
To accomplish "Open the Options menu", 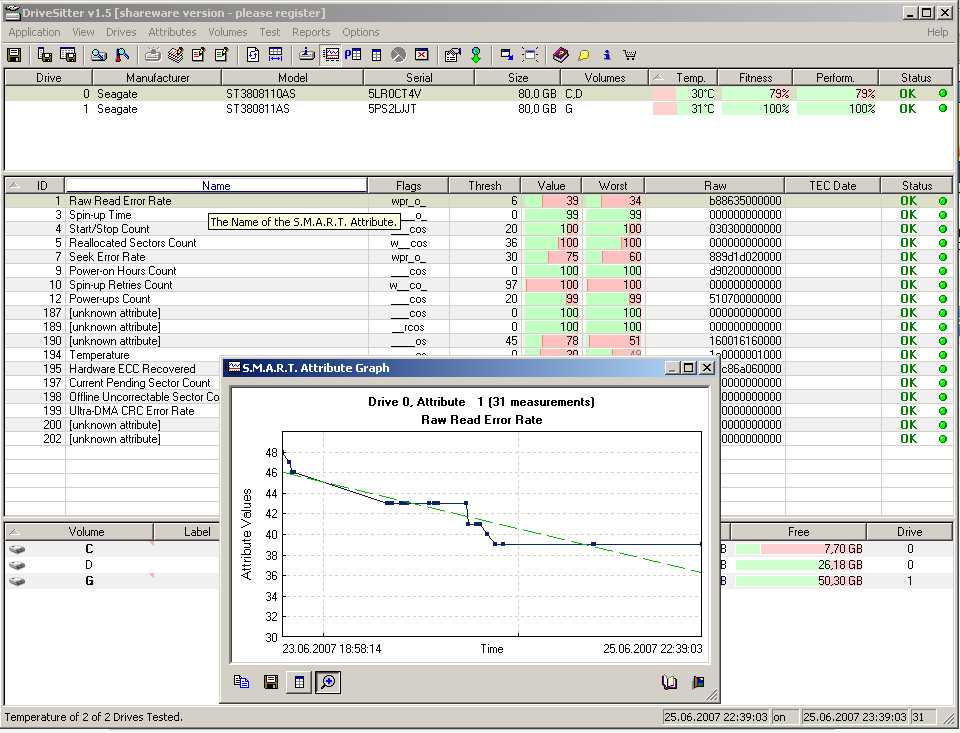I will 361,32.
